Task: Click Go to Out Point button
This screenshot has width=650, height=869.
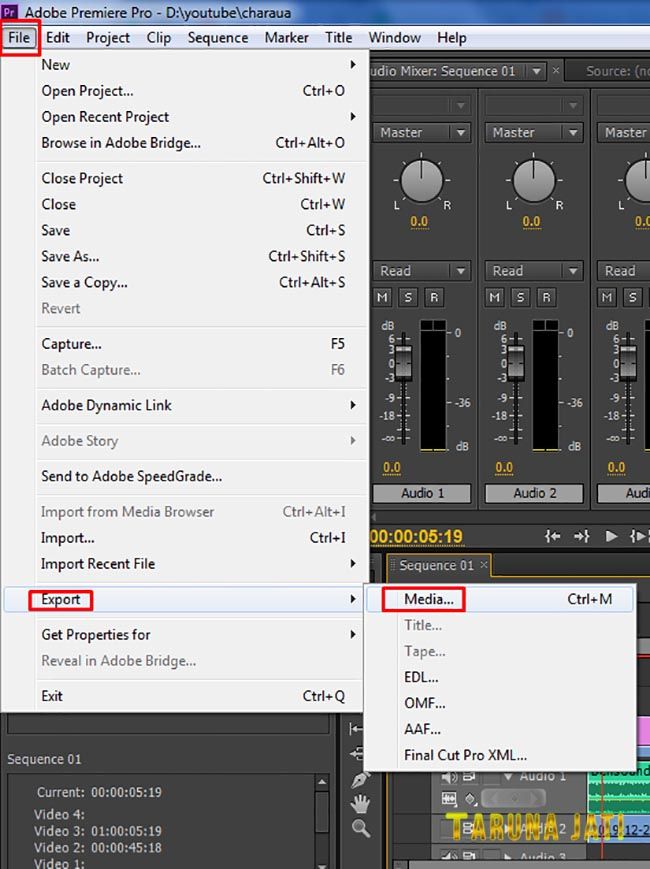Action: (x=581, y=536)
